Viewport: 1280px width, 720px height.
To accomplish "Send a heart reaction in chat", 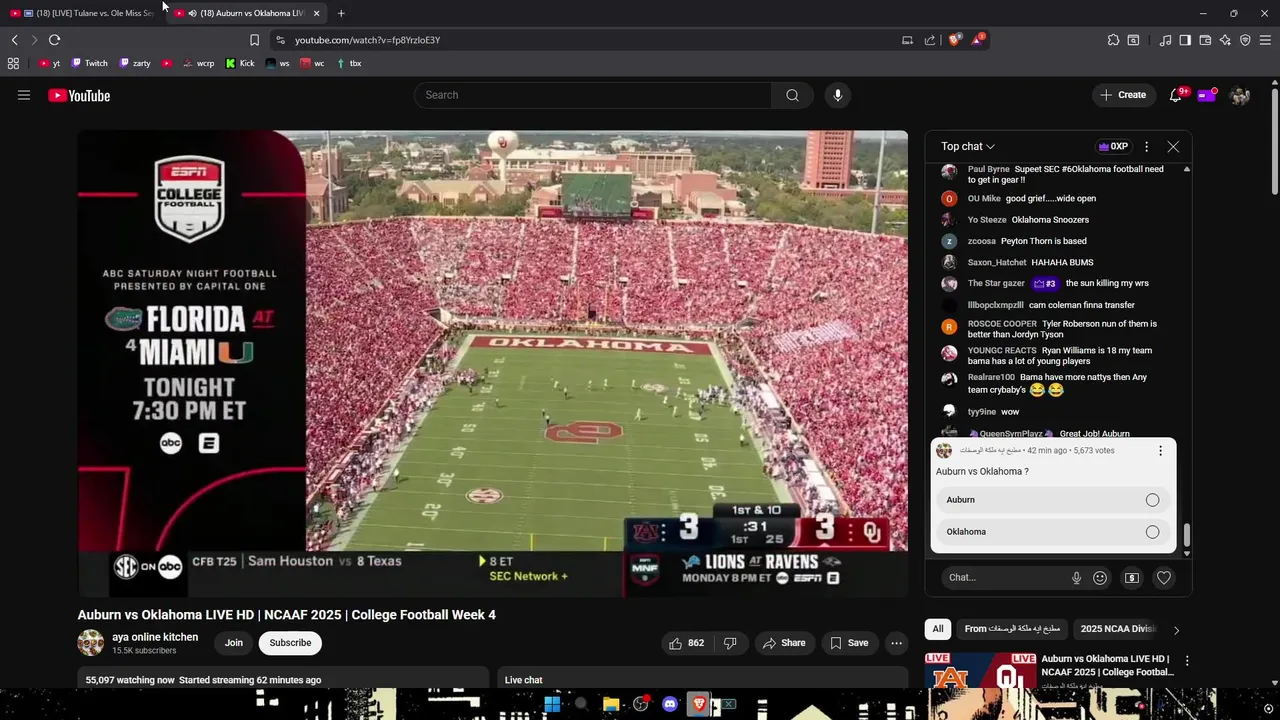I will pos(1164,577).
